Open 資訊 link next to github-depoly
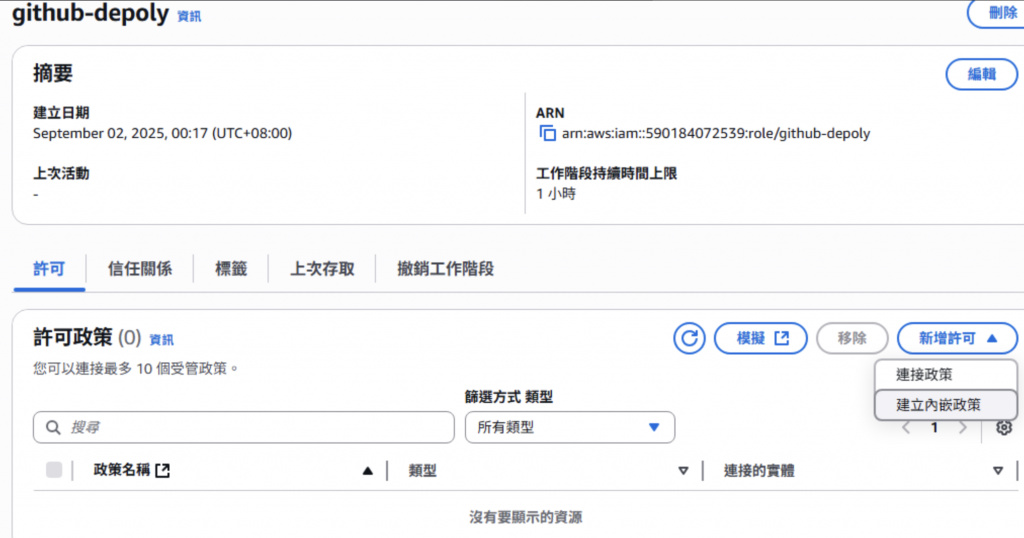 pyautogui.click(x=189, y=16)
